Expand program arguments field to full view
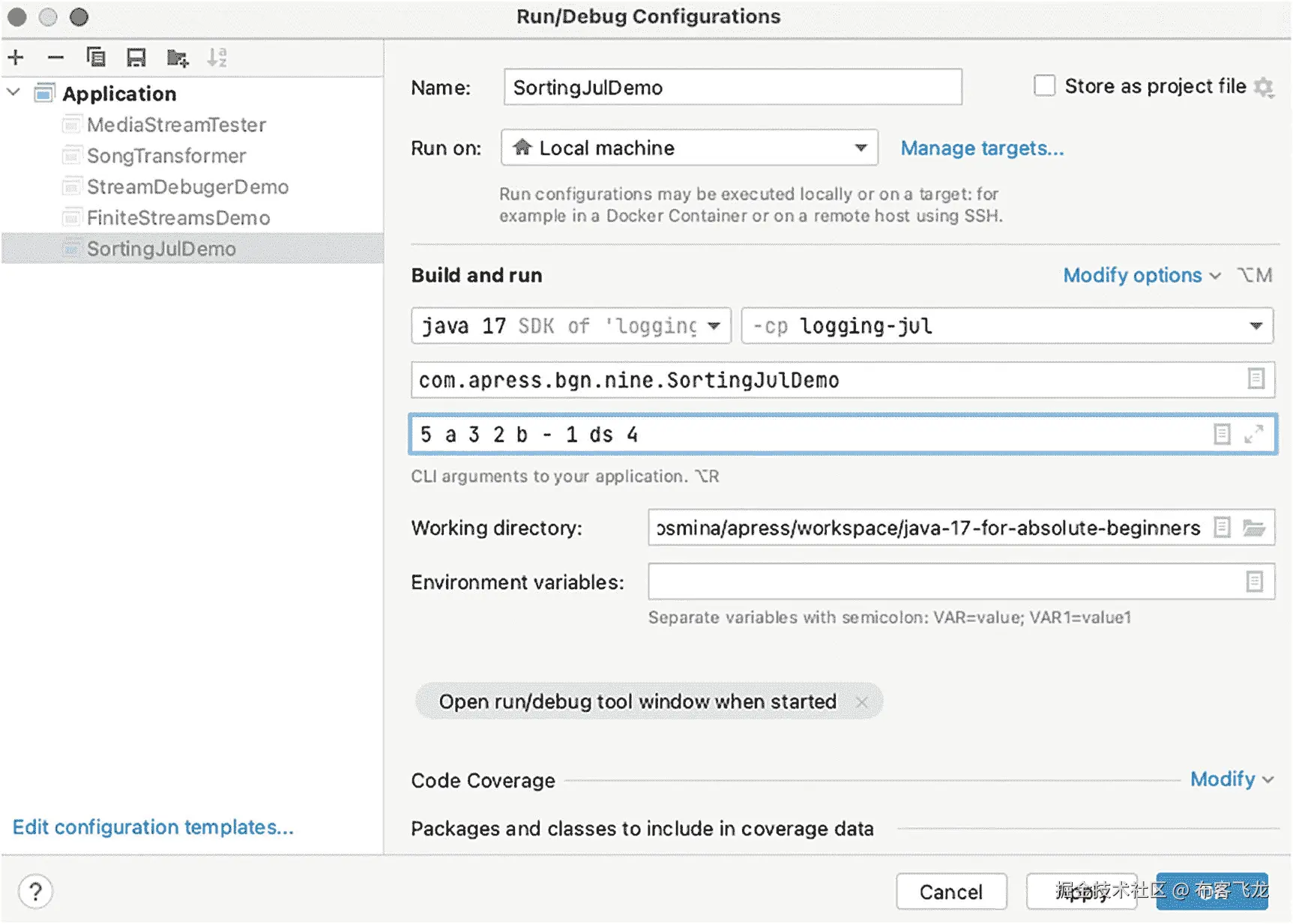The width and height of the screenshot is (1293, 924). tap(1253, 435)
